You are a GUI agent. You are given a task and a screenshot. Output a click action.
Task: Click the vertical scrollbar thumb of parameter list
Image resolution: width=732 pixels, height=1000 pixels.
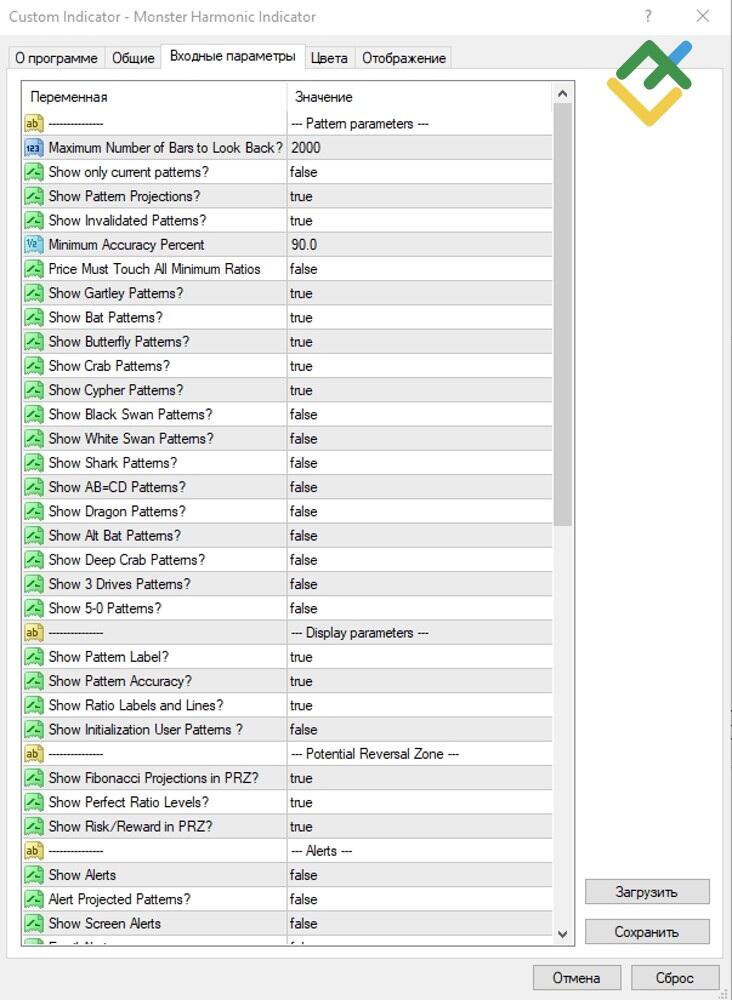point(562,314)
